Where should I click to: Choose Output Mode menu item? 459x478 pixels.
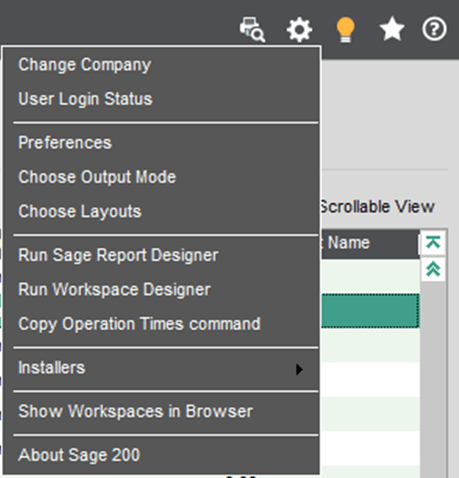[162, 177]
